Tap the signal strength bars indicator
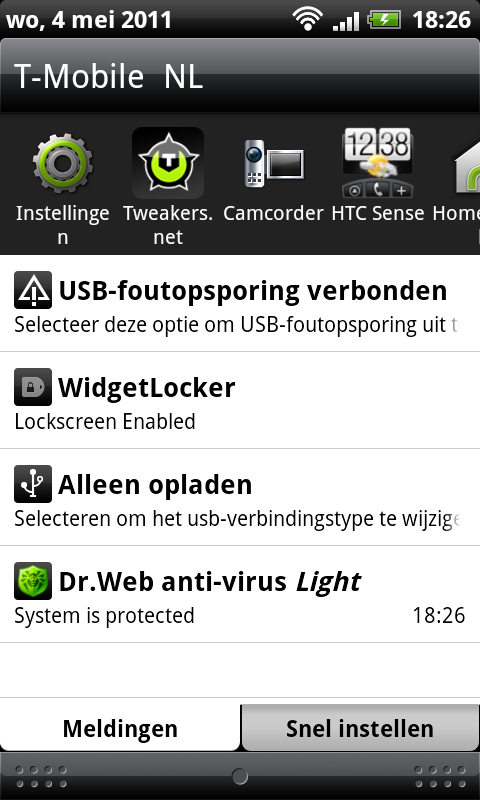Image resolution: width=480 pixels, height=800 pixels. click(x=345, y=21)
